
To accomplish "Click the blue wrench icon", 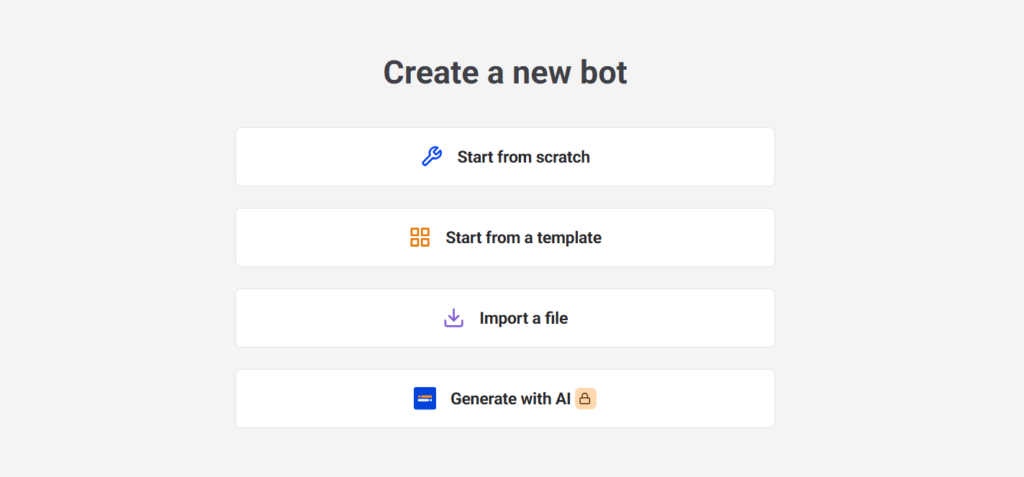I will click(431, 157).
